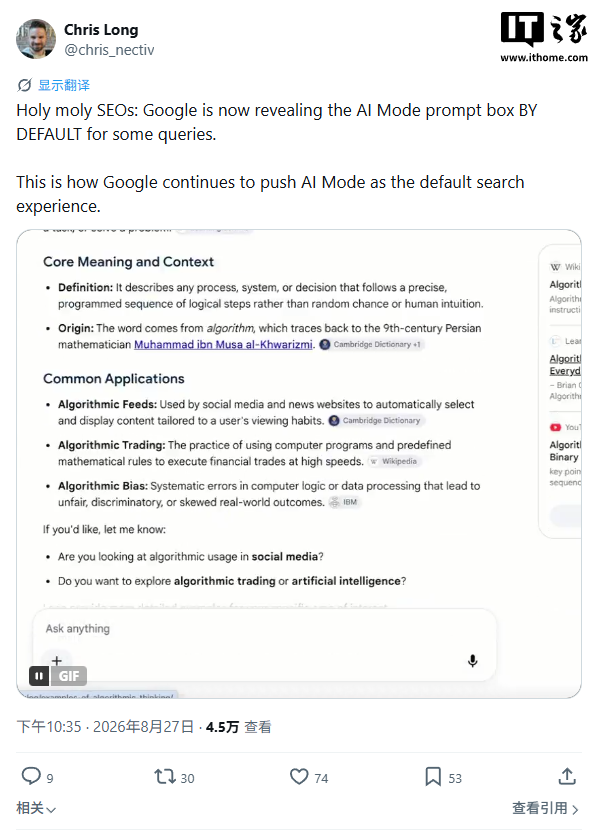
Task: Expand the 相关 dropdown
Action: coord(36,808)
